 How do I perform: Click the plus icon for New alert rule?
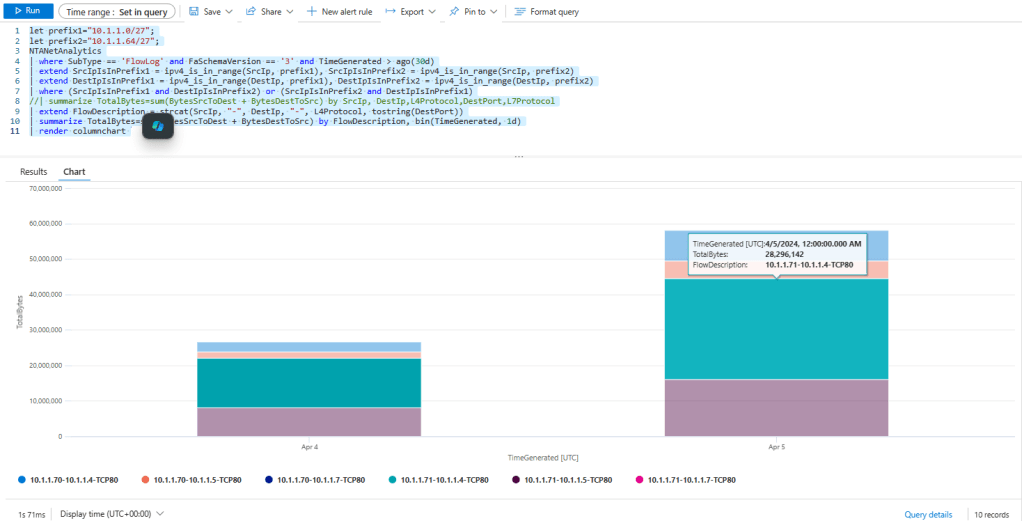tap(312, 11)
